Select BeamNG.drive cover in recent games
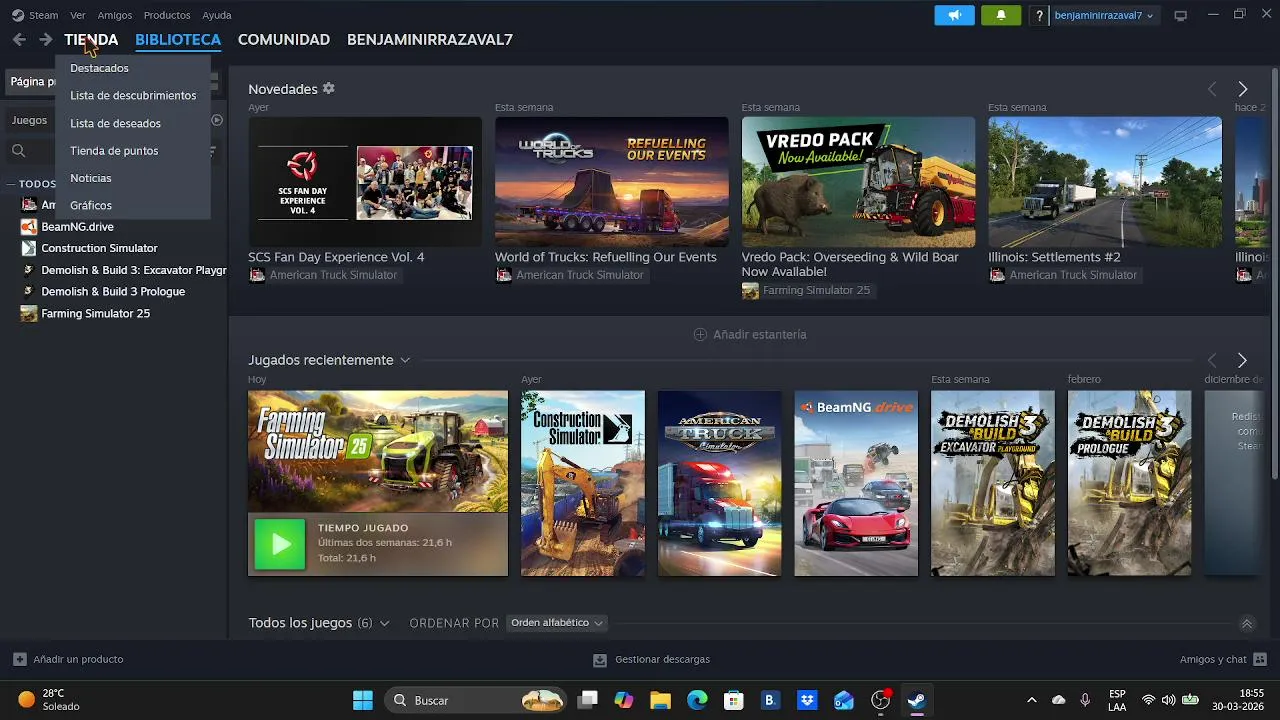 (856, 483)
